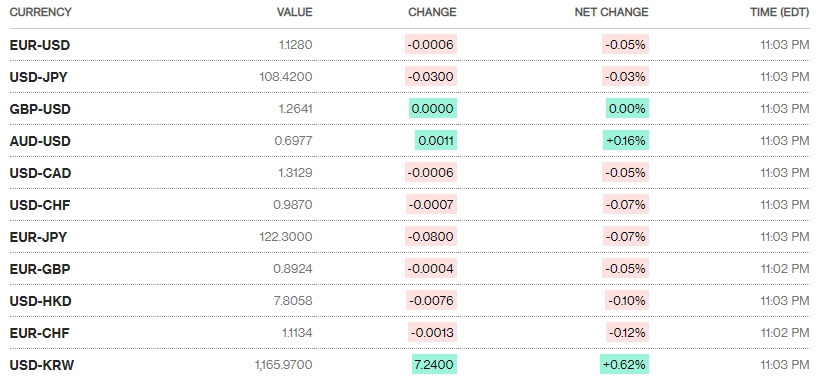Viewport: 820px width, 378px height.
Task: Open the EUR-USD currency pair
Action: [40, 45]
